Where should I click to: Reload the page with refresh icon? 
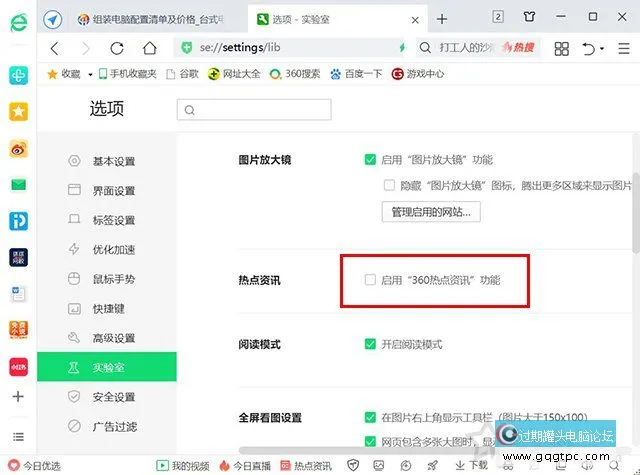[x=117, y=48]
